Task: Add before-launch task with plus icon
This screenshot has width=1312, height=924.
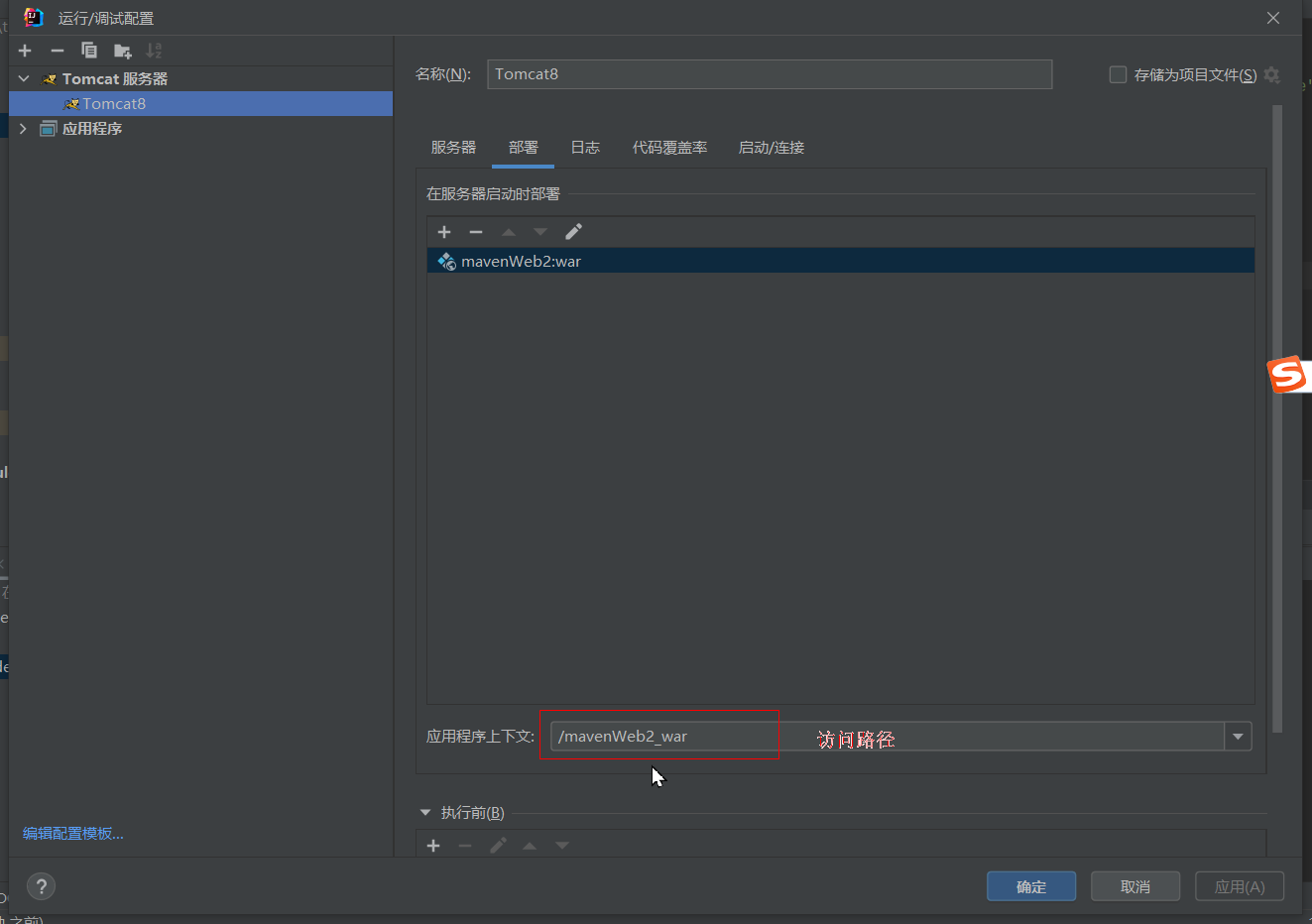Action: tap(433, 846)
